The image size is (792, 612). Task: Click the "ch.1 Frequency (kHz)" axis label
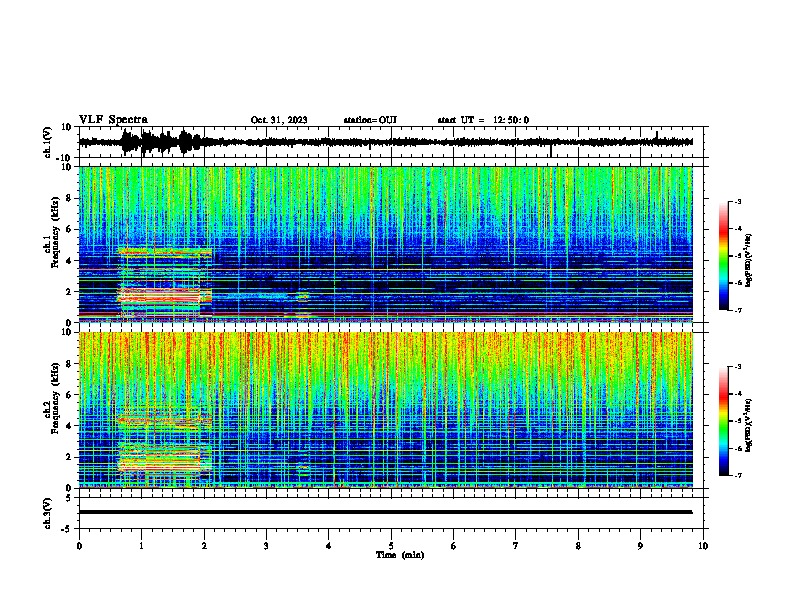click(x=52, y=232)
